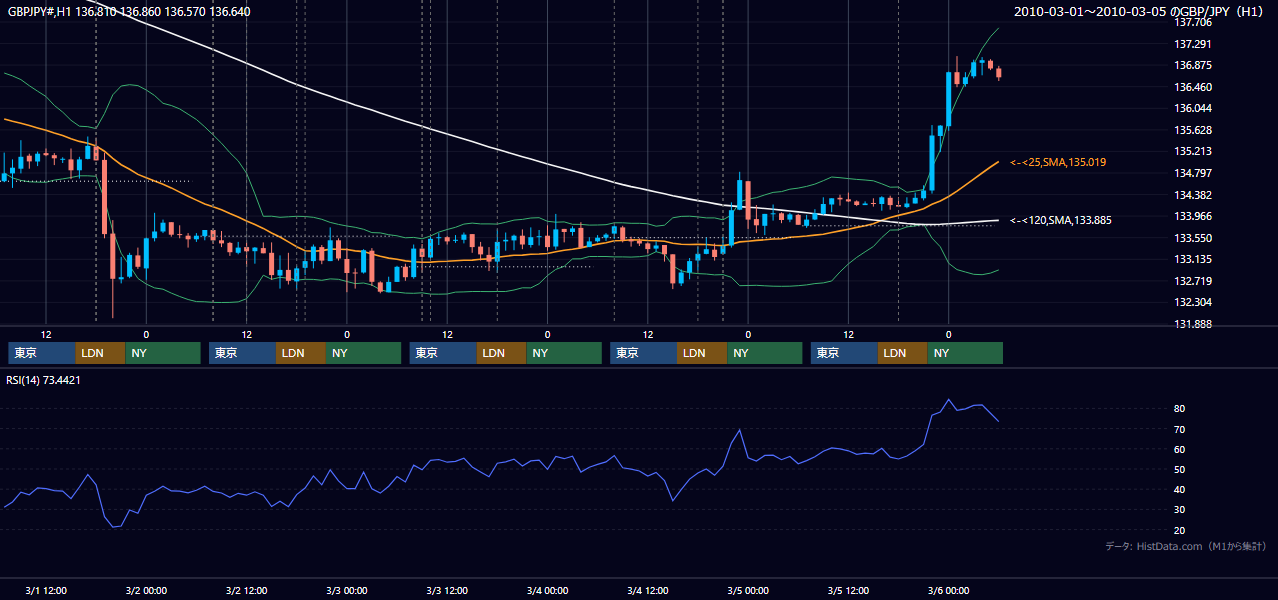This screenshot has width=1278, height=600.
Task: Select the 133.135 price axis value
Action: click(x=1193, y=260)
